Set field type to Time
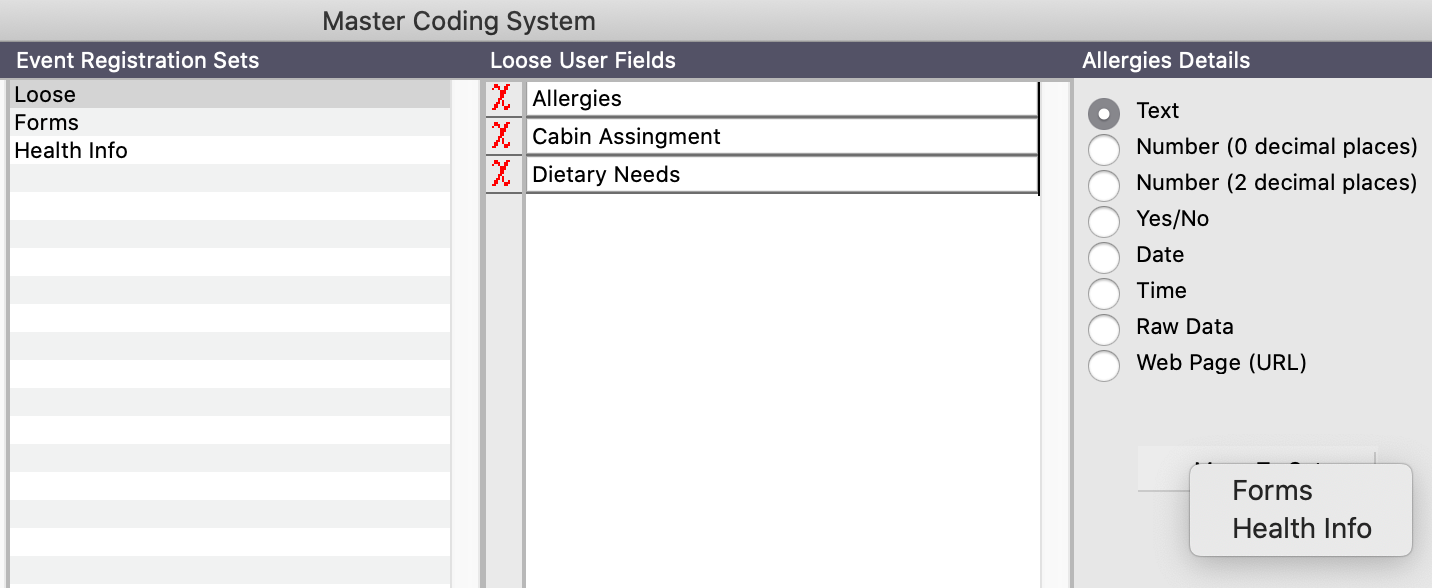Image resolution: width=1432 pixels, height=588 pixels. pos(1104,293)
